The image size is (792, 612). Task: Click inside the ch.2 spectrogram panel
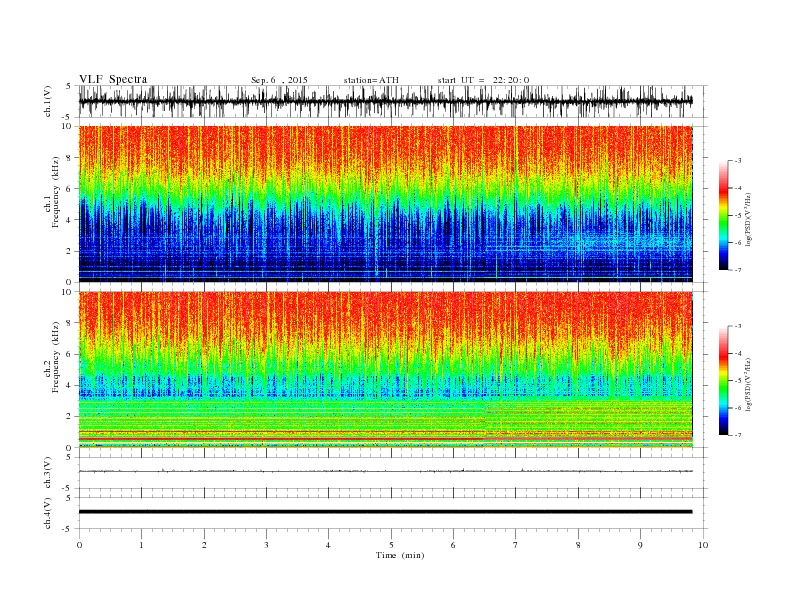click(x=386, y=370)
